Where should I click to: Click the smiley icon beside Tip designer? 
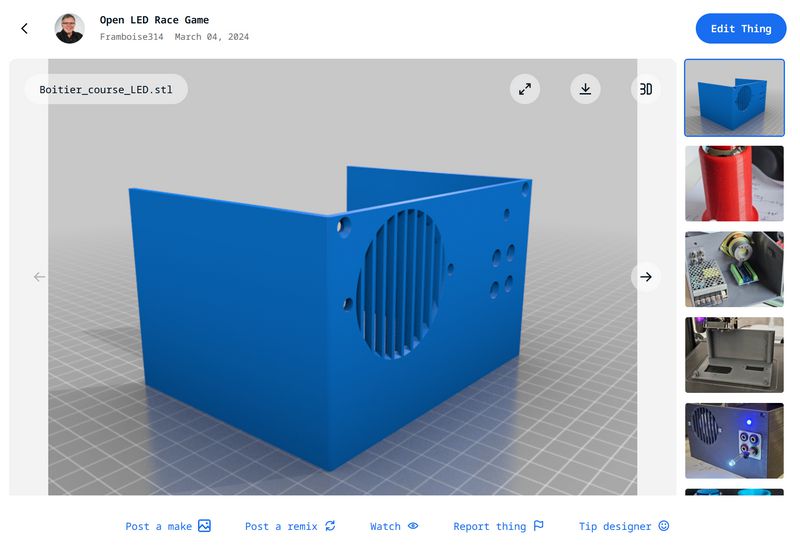point(663,526)
